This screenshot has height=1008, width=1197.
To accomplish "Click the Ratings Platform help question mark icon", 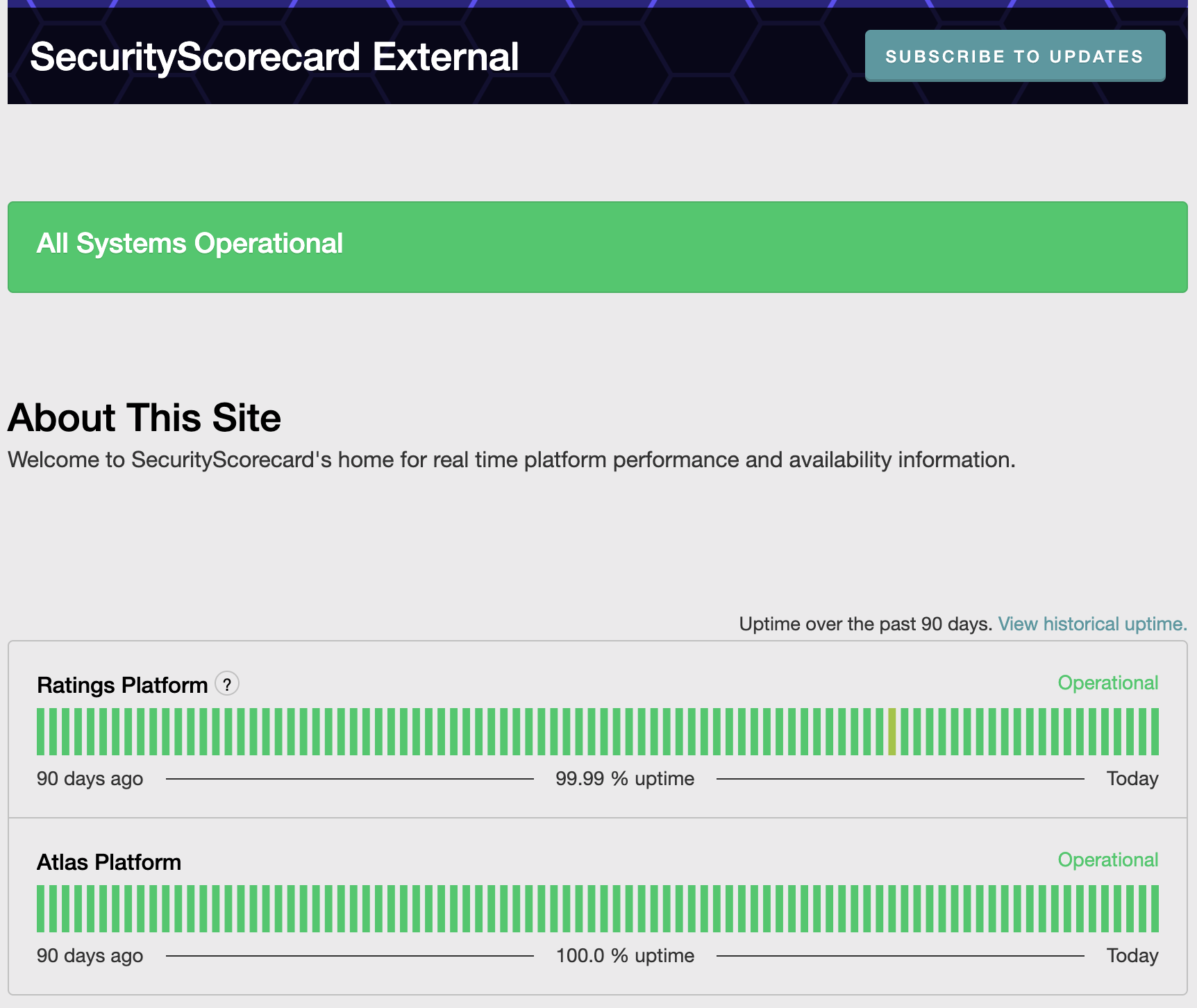I will 227,684.
